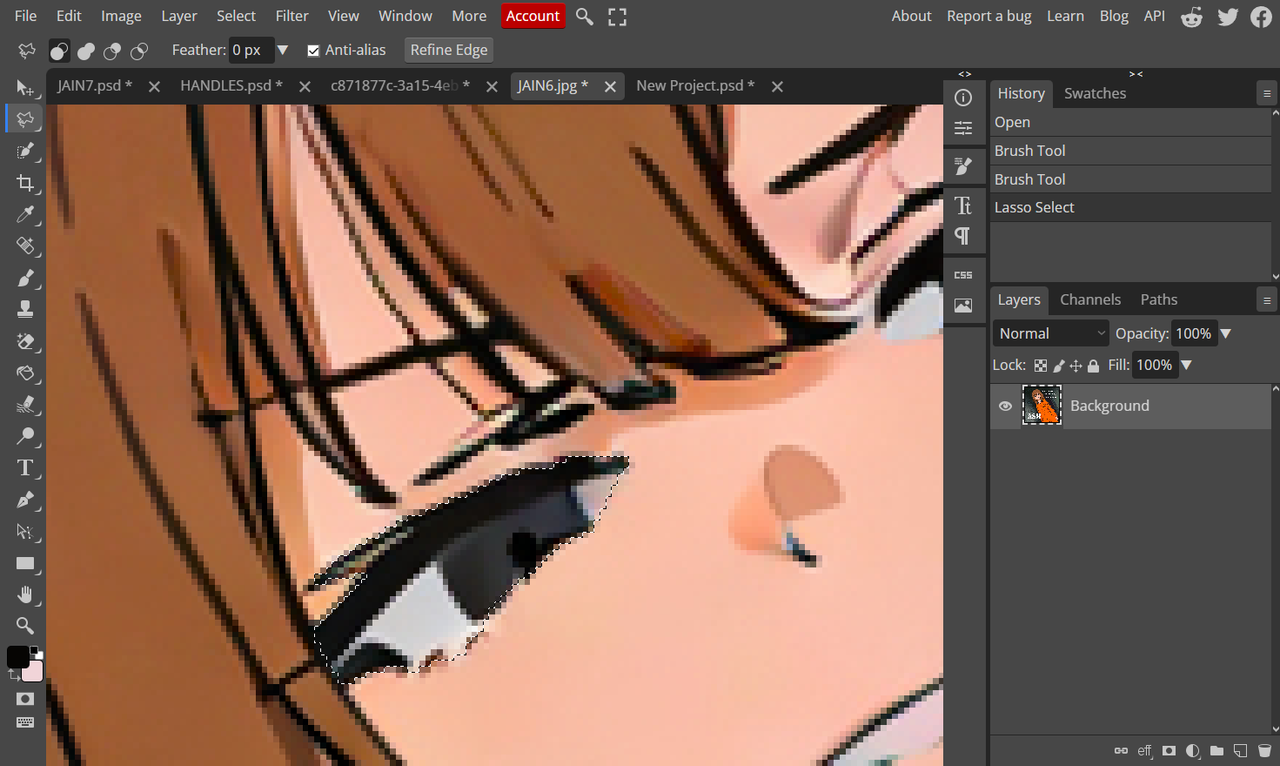Choose Subtract from selection mode

click(x=113, y=50)
